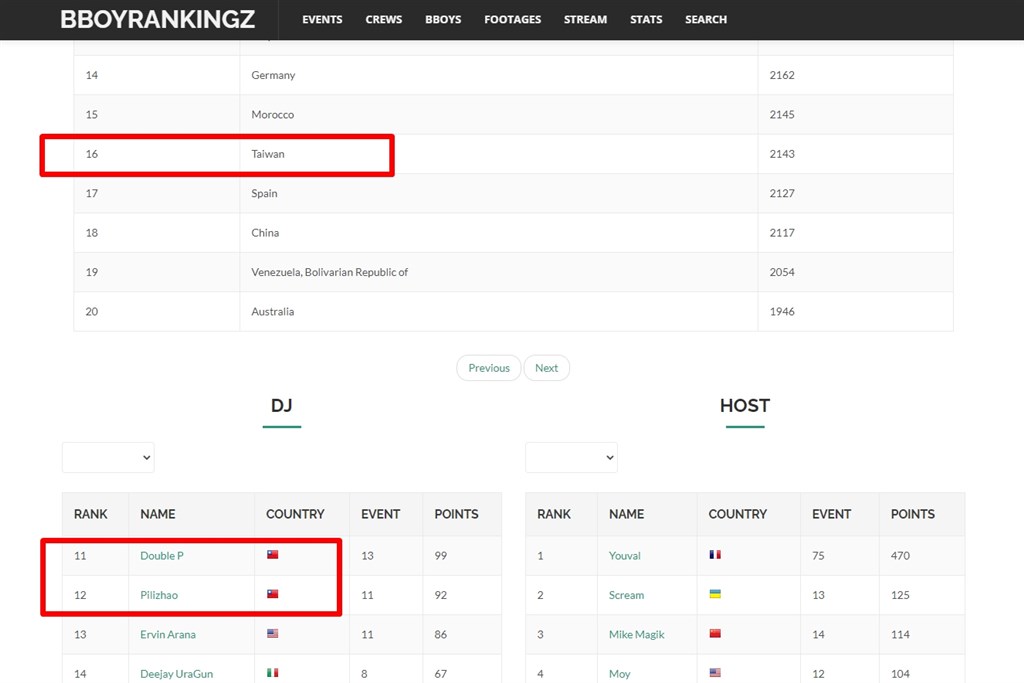
Task: Open FOOTAGES in the top menu
Action: (x=513, y=20)
